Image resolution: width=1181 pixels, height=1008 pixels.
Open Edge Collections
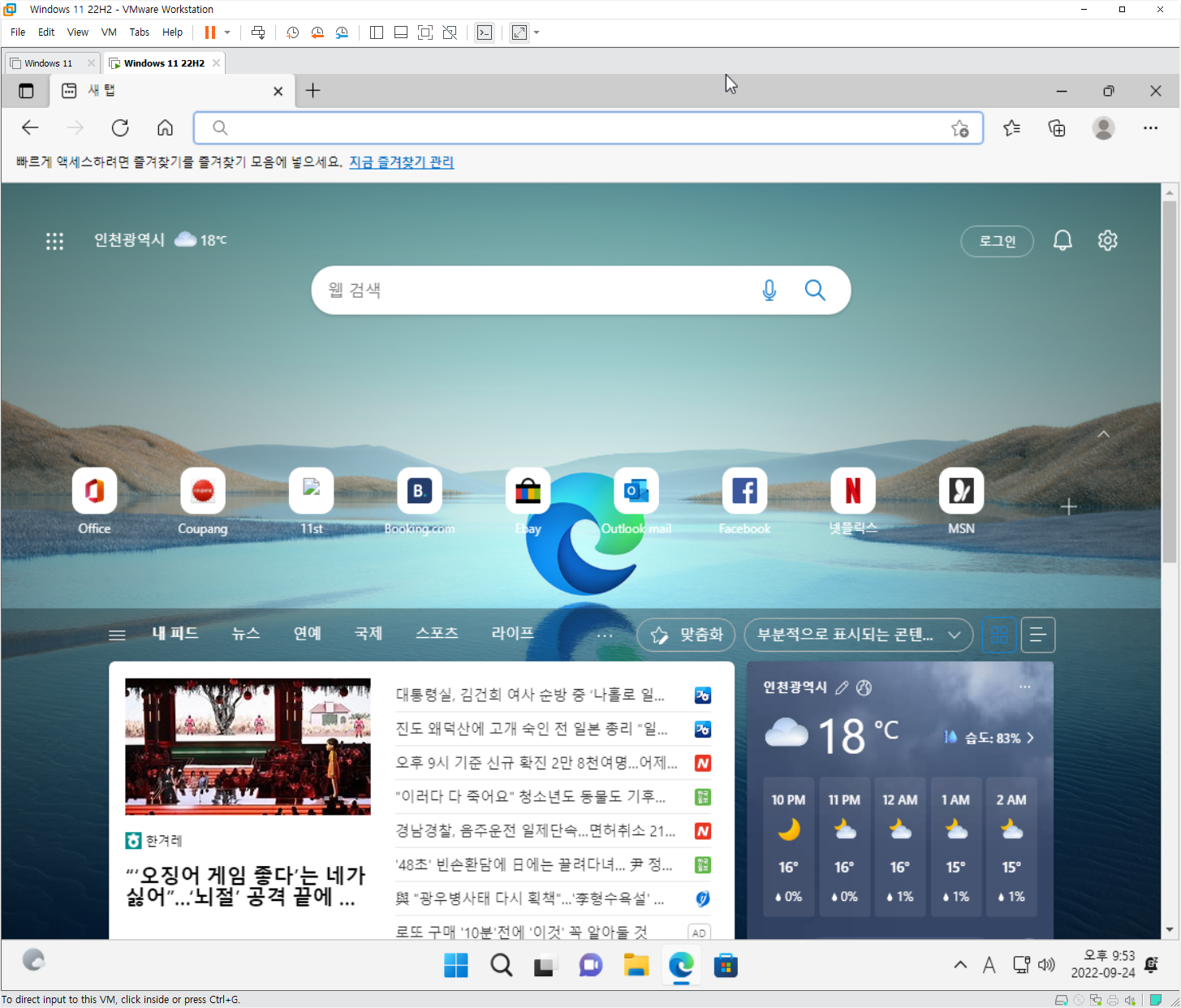pos(1057,128)
